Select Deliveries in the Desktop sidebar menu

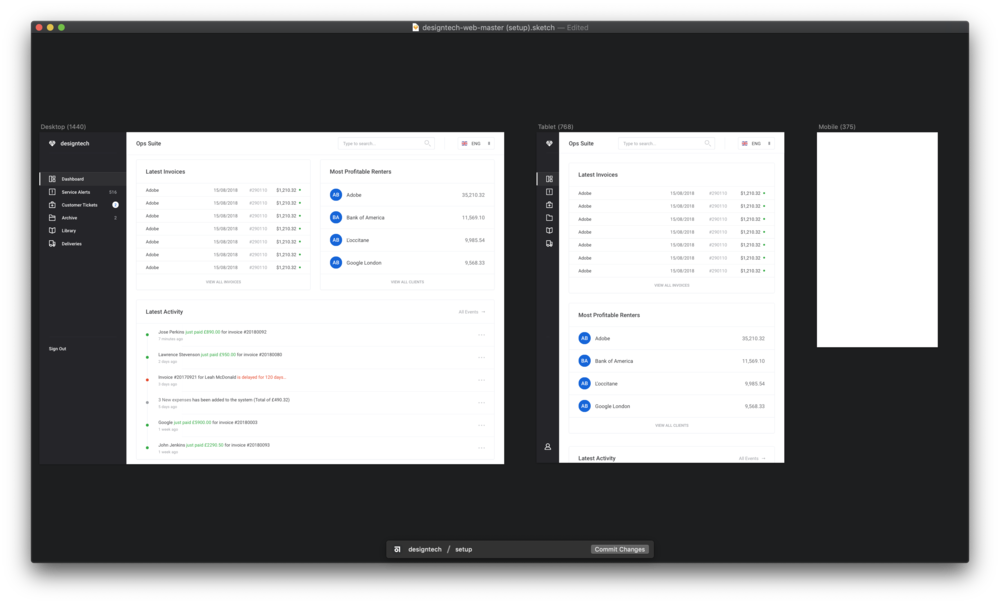coord(71,243)
